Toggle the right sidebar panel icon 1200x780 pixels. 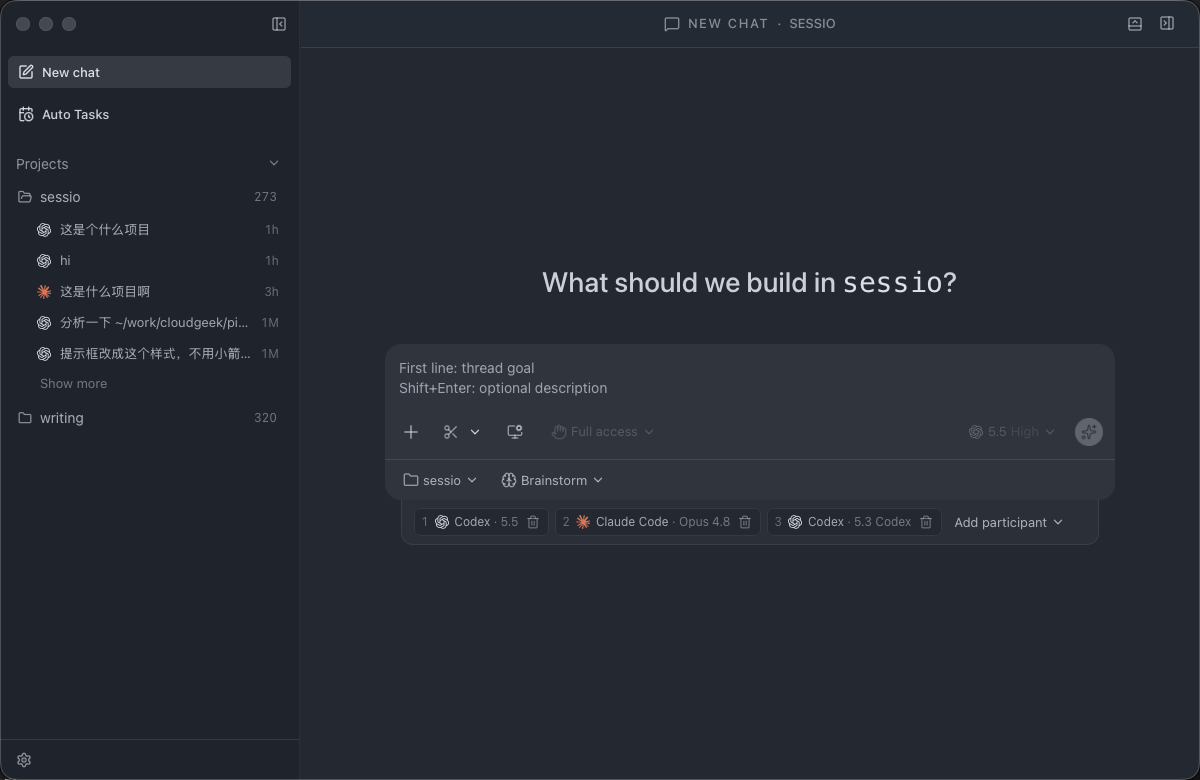click(x=1167, y=24)
